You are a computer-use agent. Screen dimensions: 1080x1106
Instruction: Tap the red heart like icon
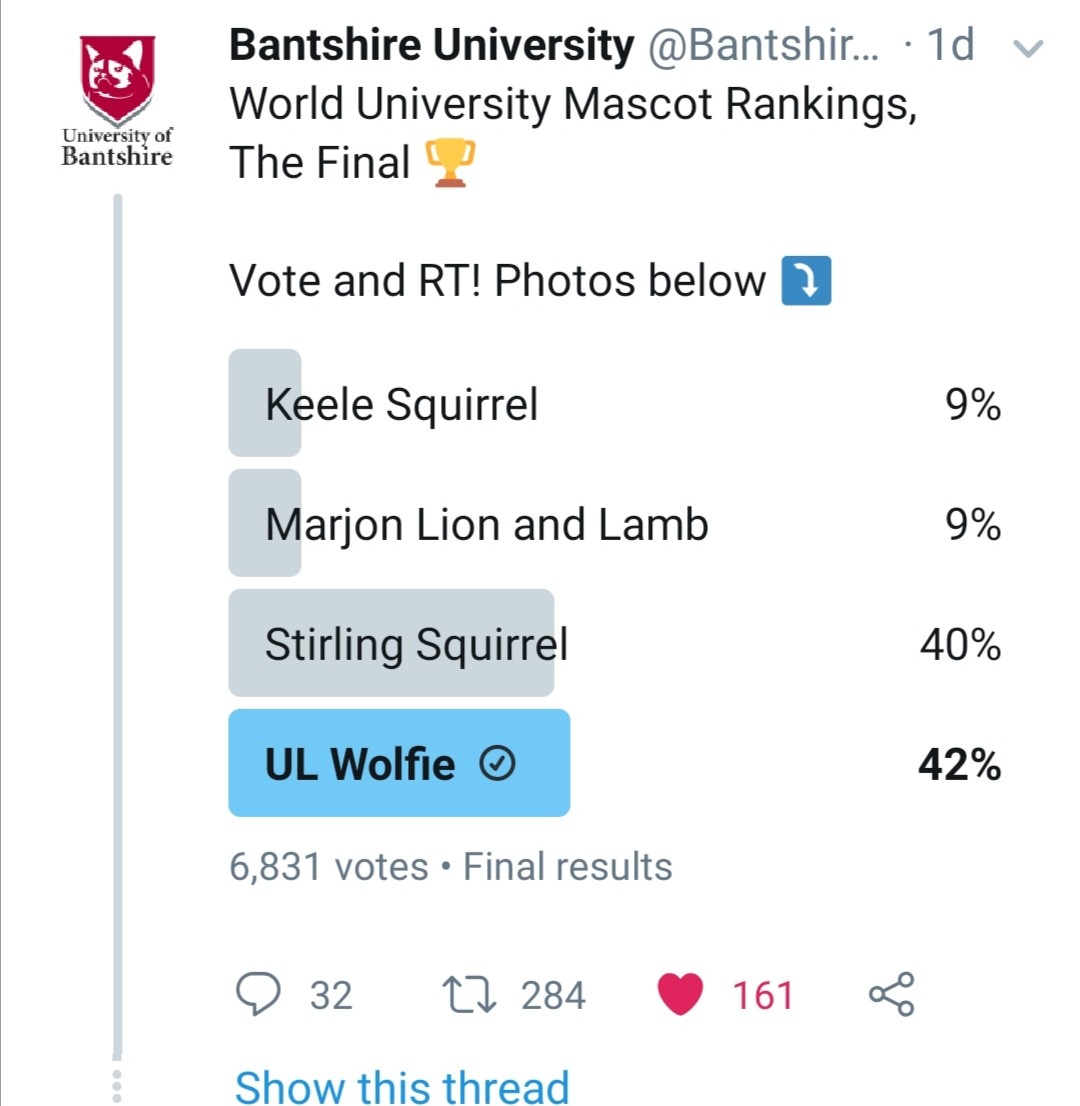point(680,995)
